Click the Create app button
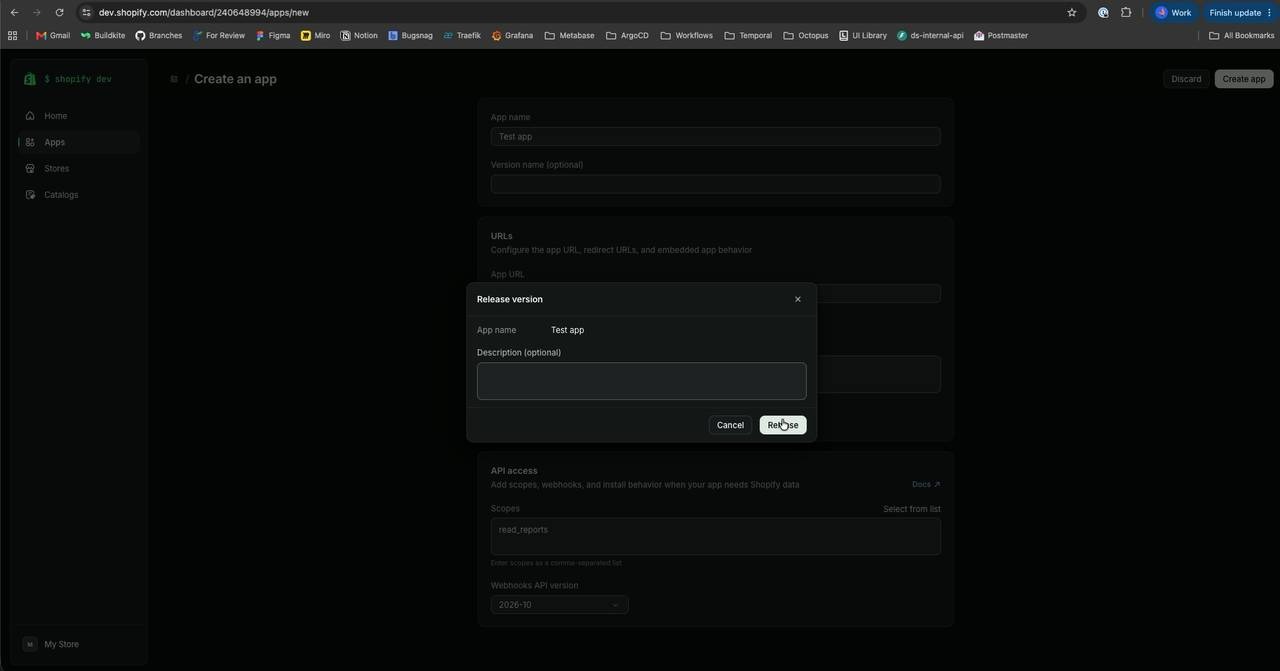This screenshot has width=1280, height=671. click(x=1244, y=79)
